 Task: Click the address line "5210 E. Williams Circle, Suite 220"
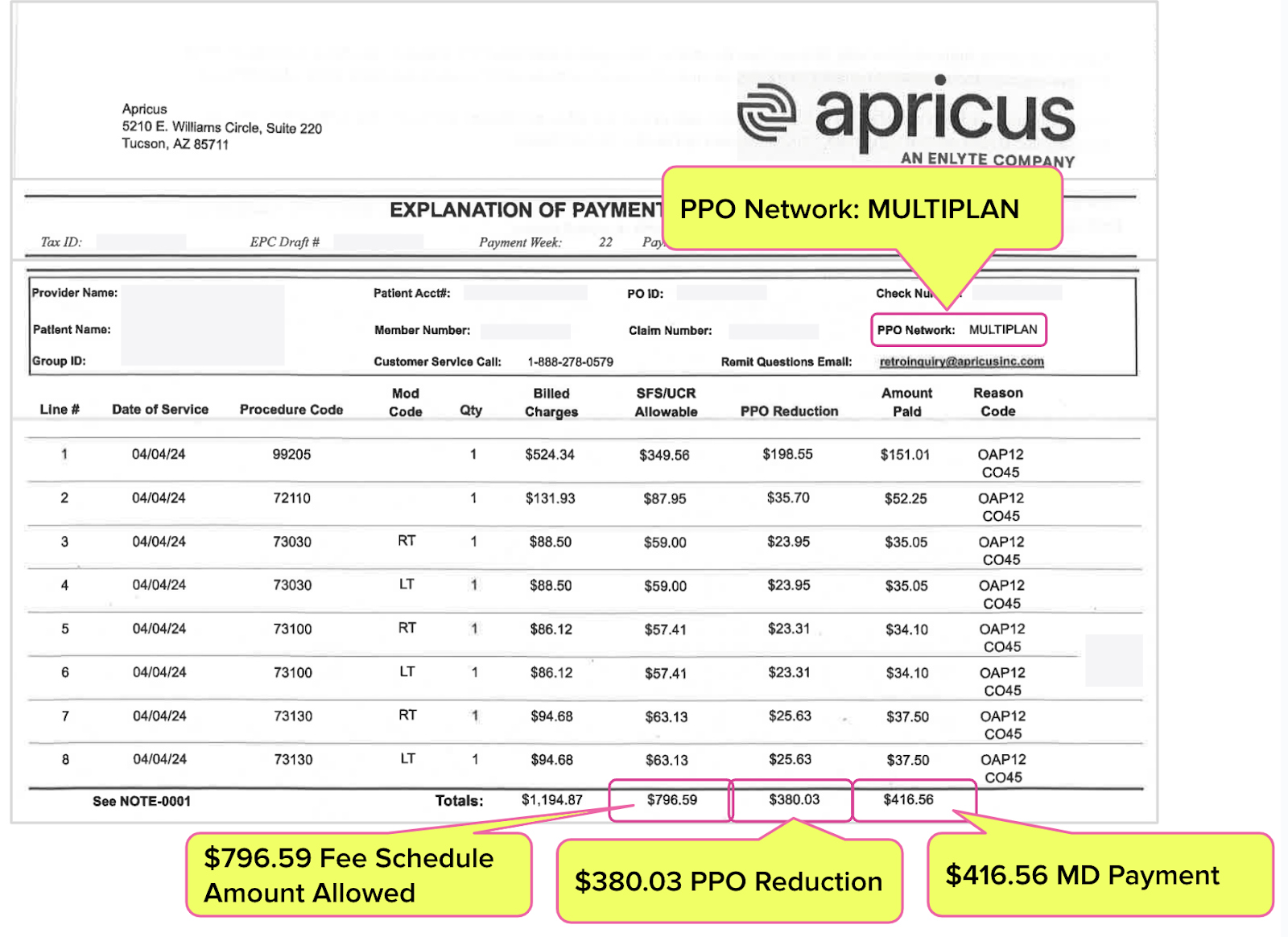[222, 127]
